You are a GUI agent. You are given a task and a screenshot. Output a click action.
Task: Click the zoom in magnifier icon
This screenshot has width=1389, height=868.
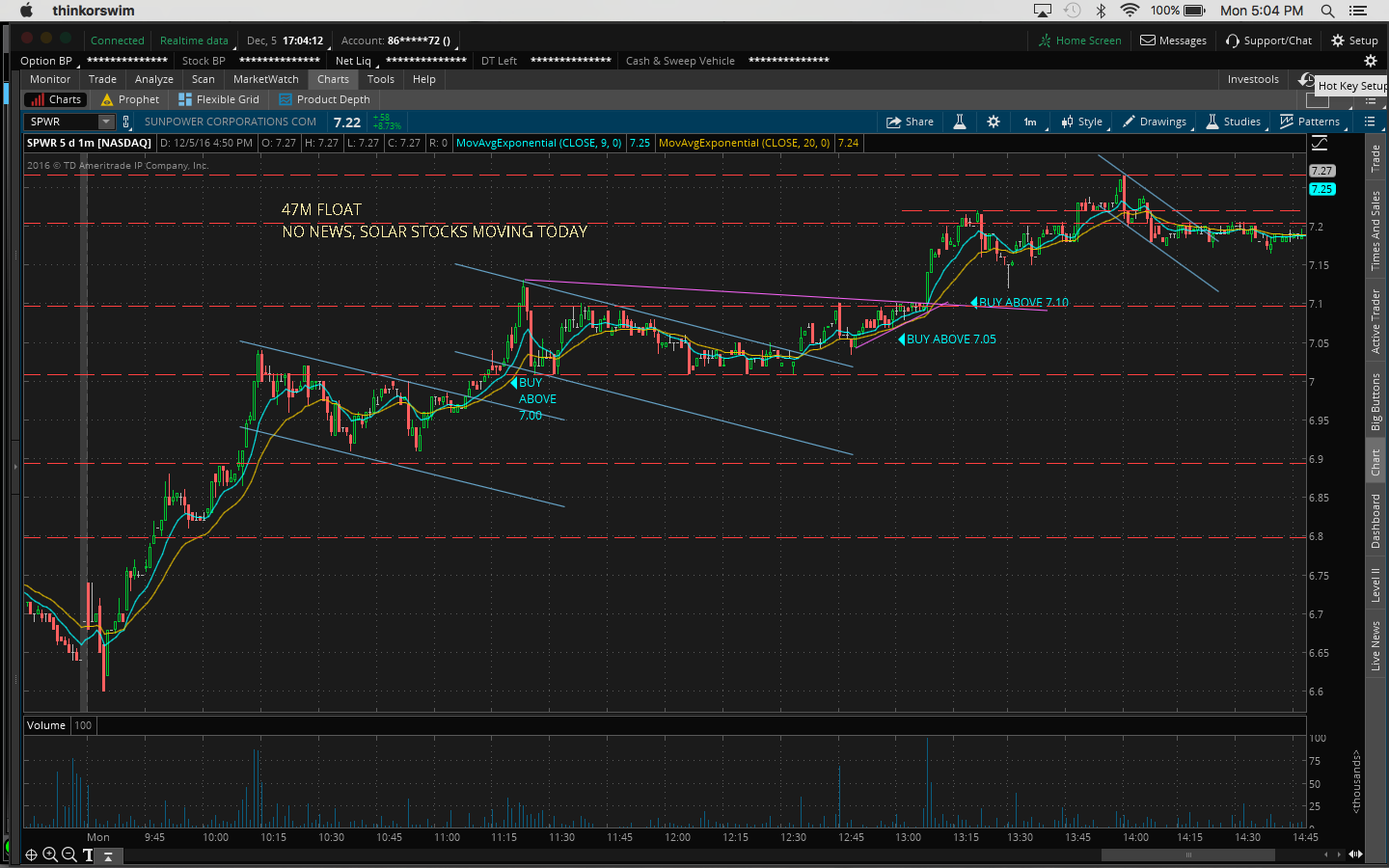(x=50, y=854)
